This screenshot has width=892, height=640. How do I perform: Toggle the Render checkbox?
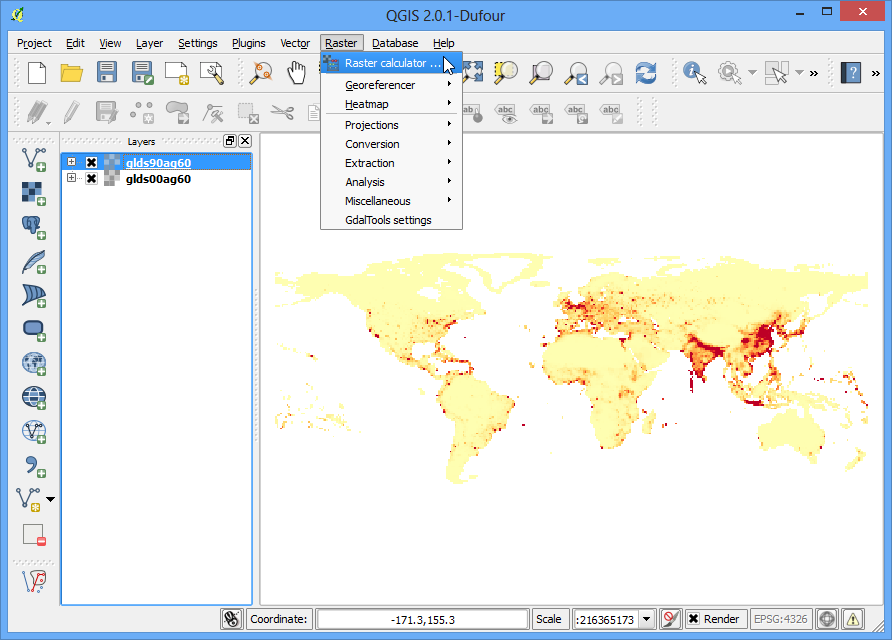[693, 619]
